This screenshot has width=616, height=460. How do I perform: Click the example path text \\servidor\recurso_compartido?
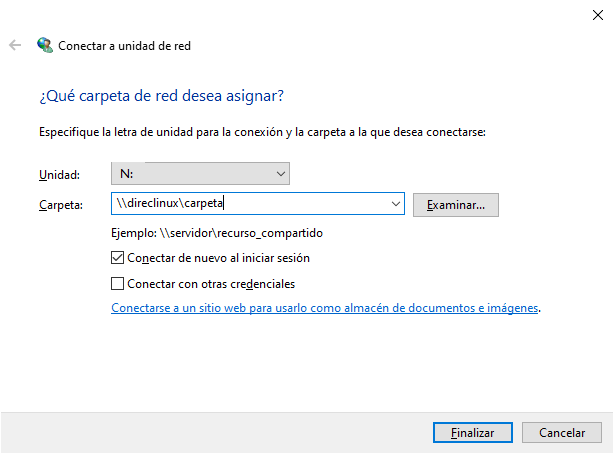point(241,233)
